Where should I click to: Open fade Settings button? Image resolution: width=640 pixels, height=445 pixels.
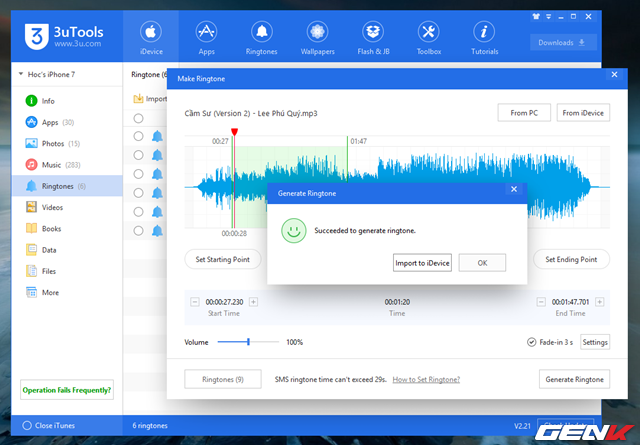pos(595,342)
